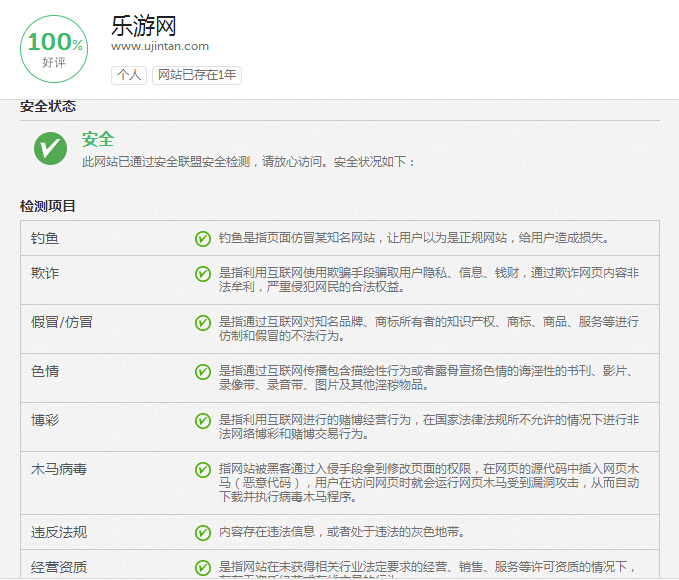This screenshot has height=580, width=679.
Task: Click the 博彩 row label
Action: coord(45,420)
